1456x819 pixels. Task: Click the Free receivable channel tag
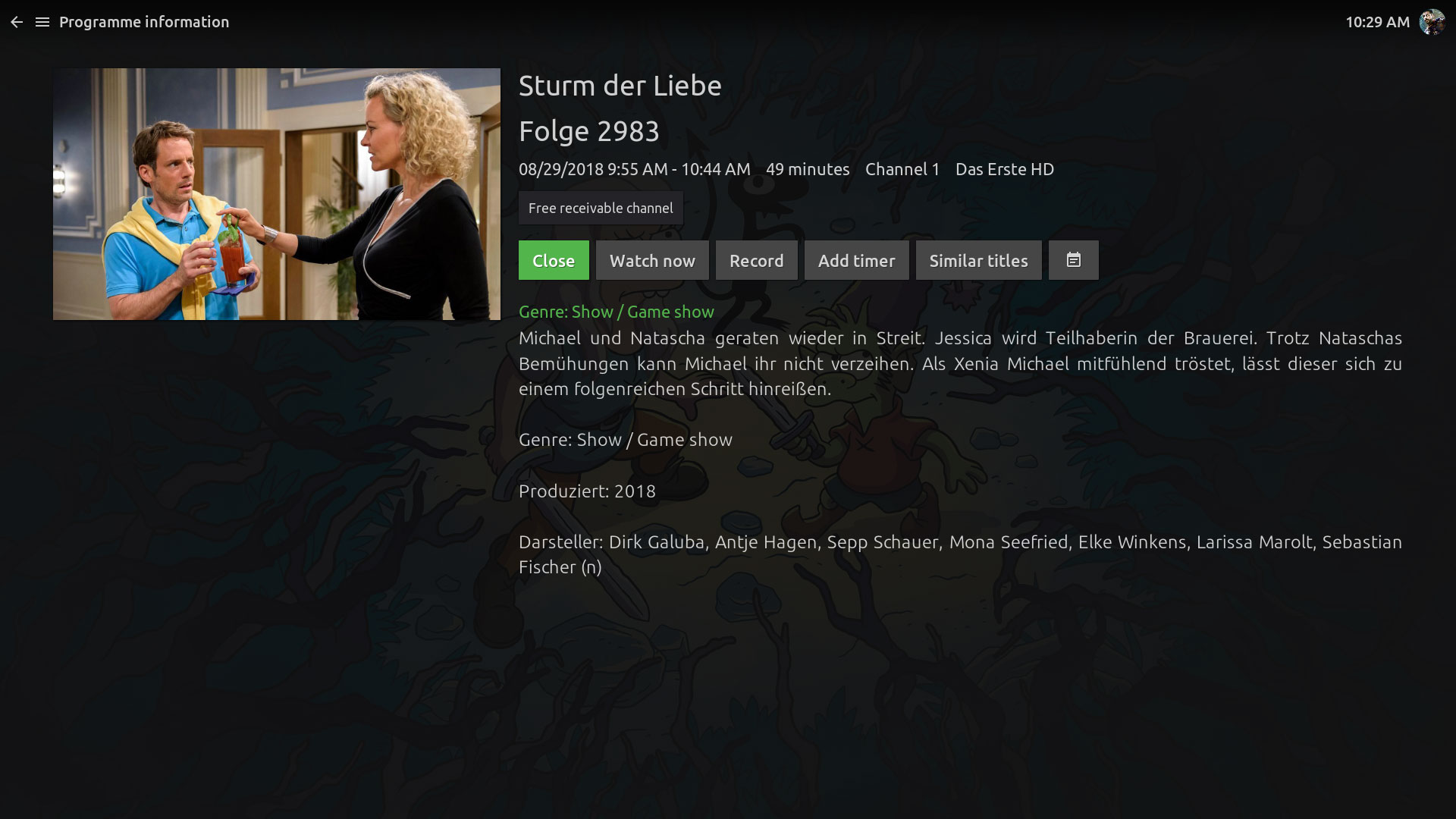(x=601, y=208)
